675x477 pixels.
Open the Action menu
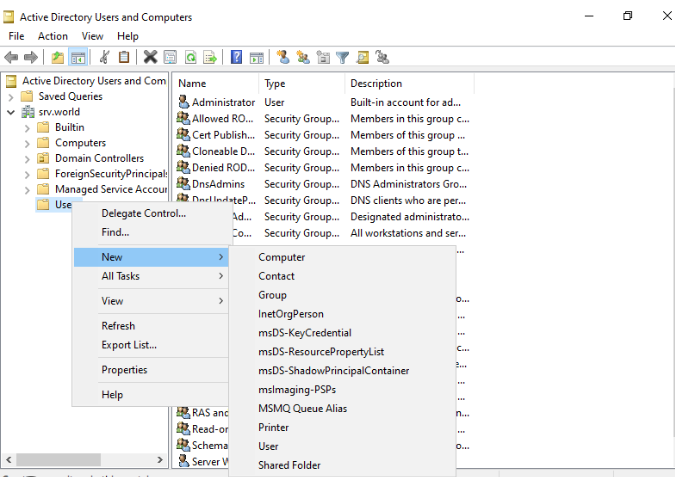coord(53,36)
